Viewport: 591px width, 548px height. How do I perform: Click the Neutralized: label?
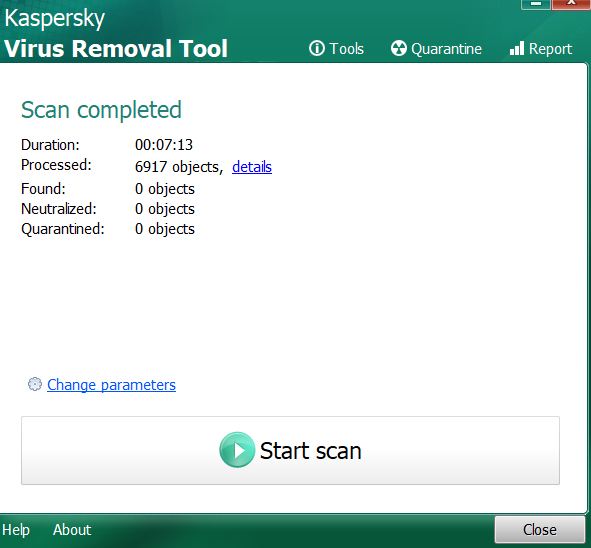click(59, 209)
